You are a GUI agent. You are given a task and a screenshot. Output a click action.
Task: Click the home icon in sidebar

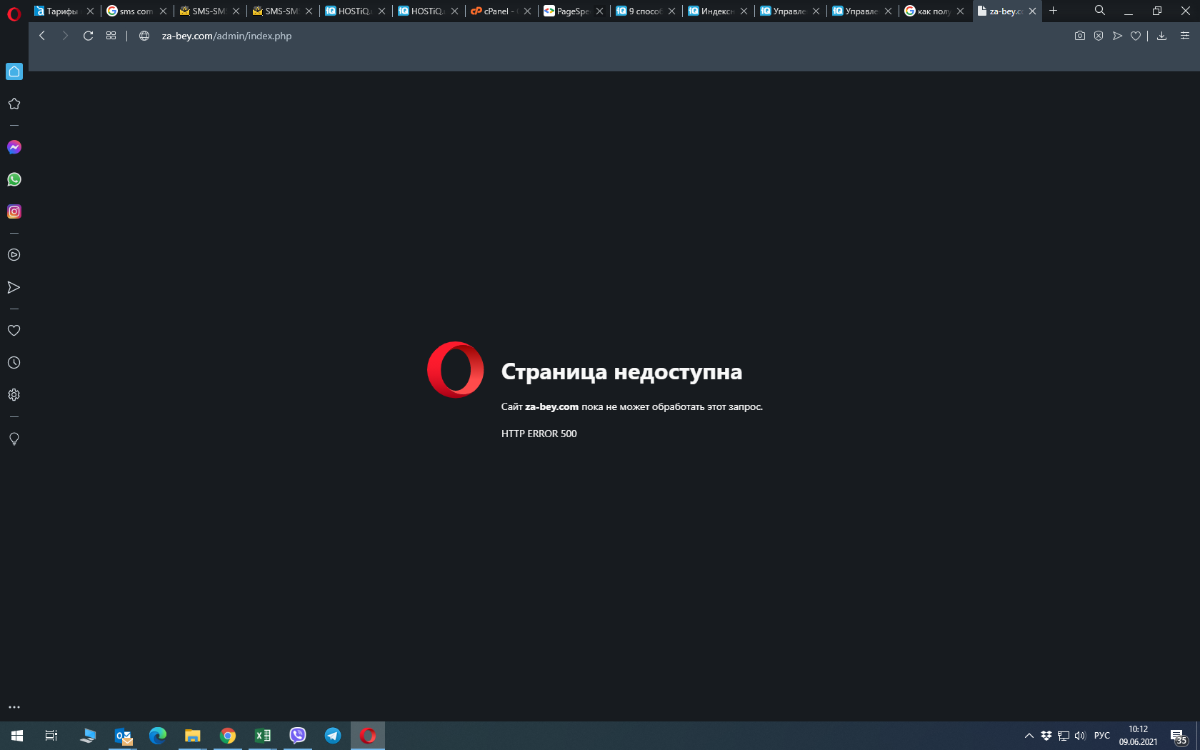click(x=14, y=71)
